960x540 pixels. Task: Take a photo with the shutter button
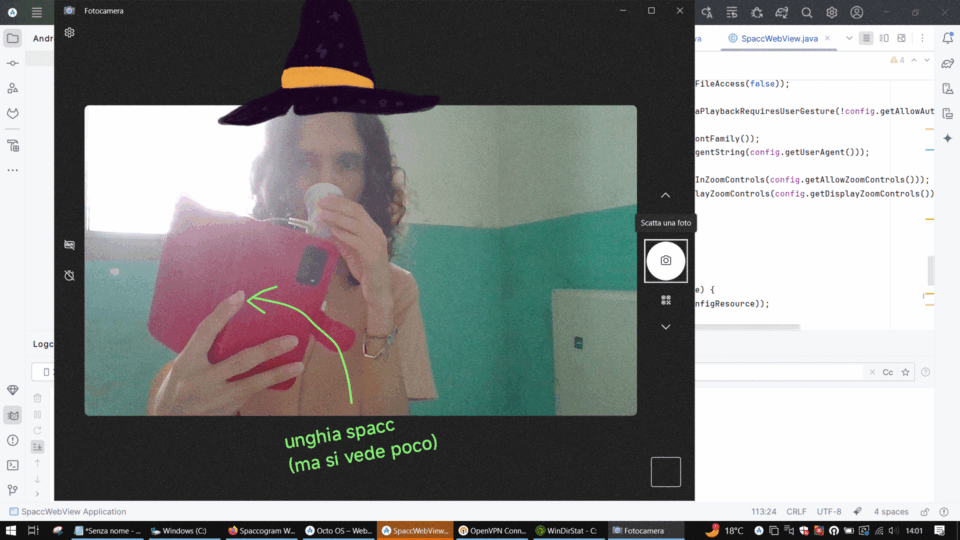[665, 261]
